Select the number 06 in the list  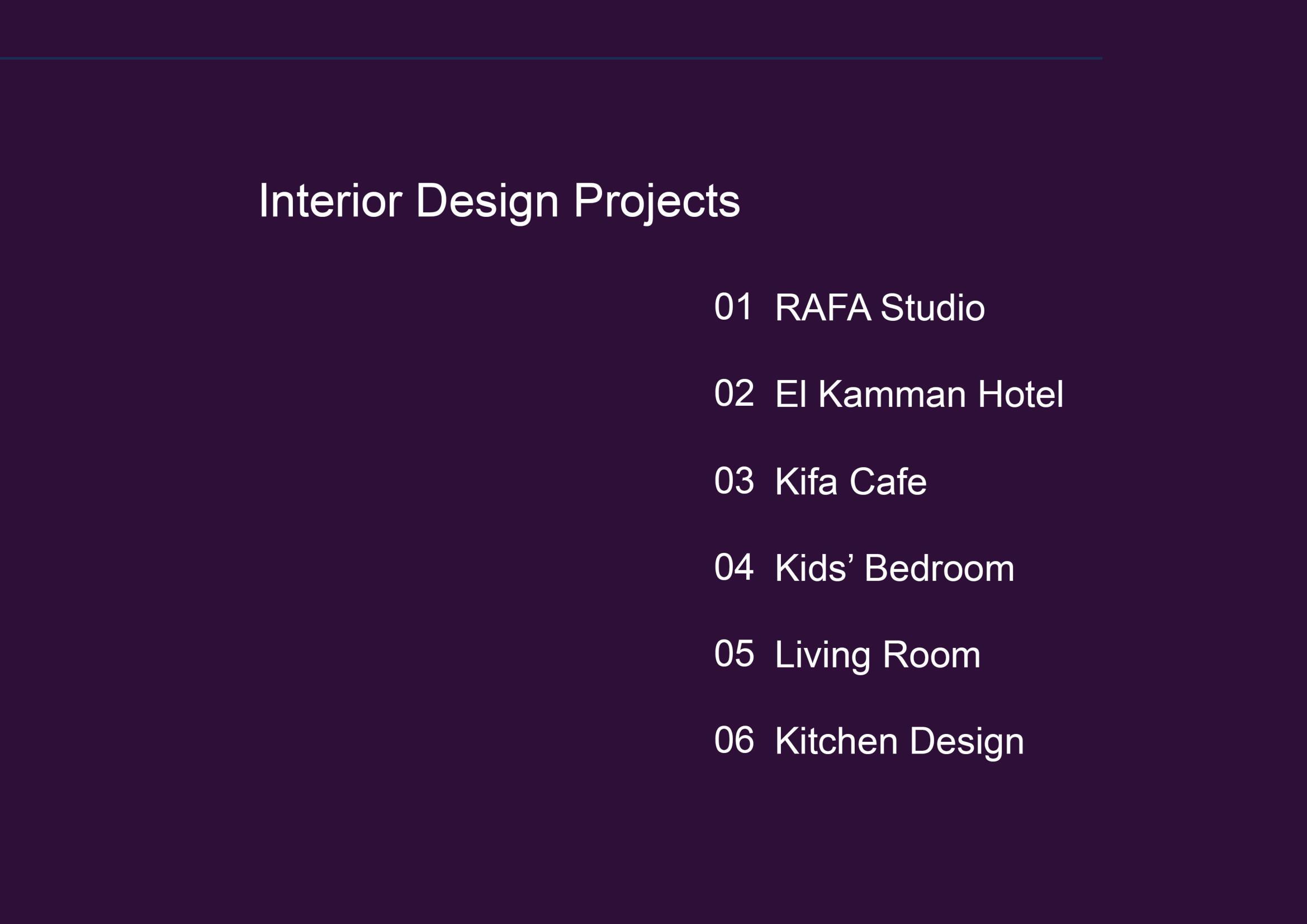click(734, 740)
